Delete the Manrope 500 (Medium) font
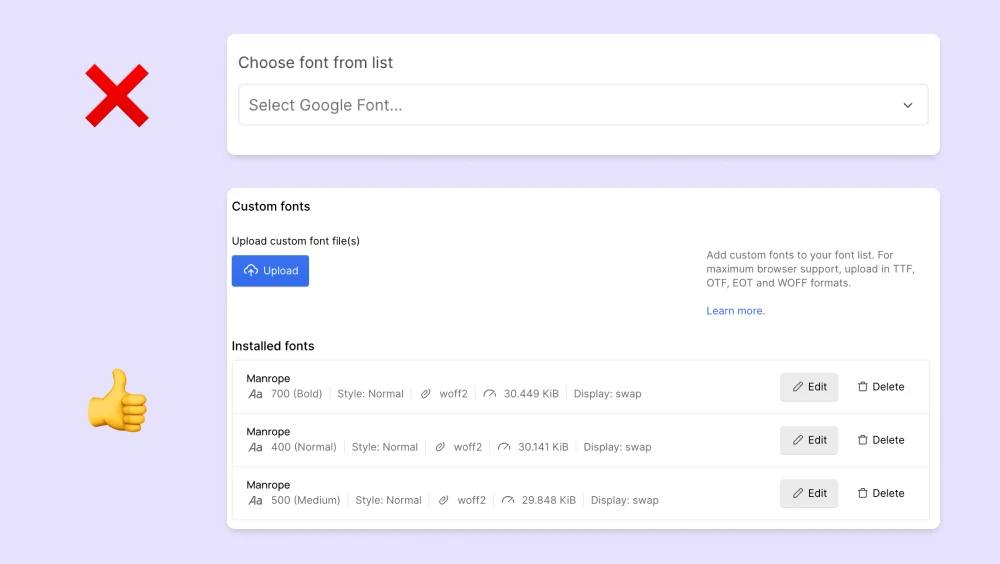The width and height of the screenshot is (1000, 564). (880, 493)
